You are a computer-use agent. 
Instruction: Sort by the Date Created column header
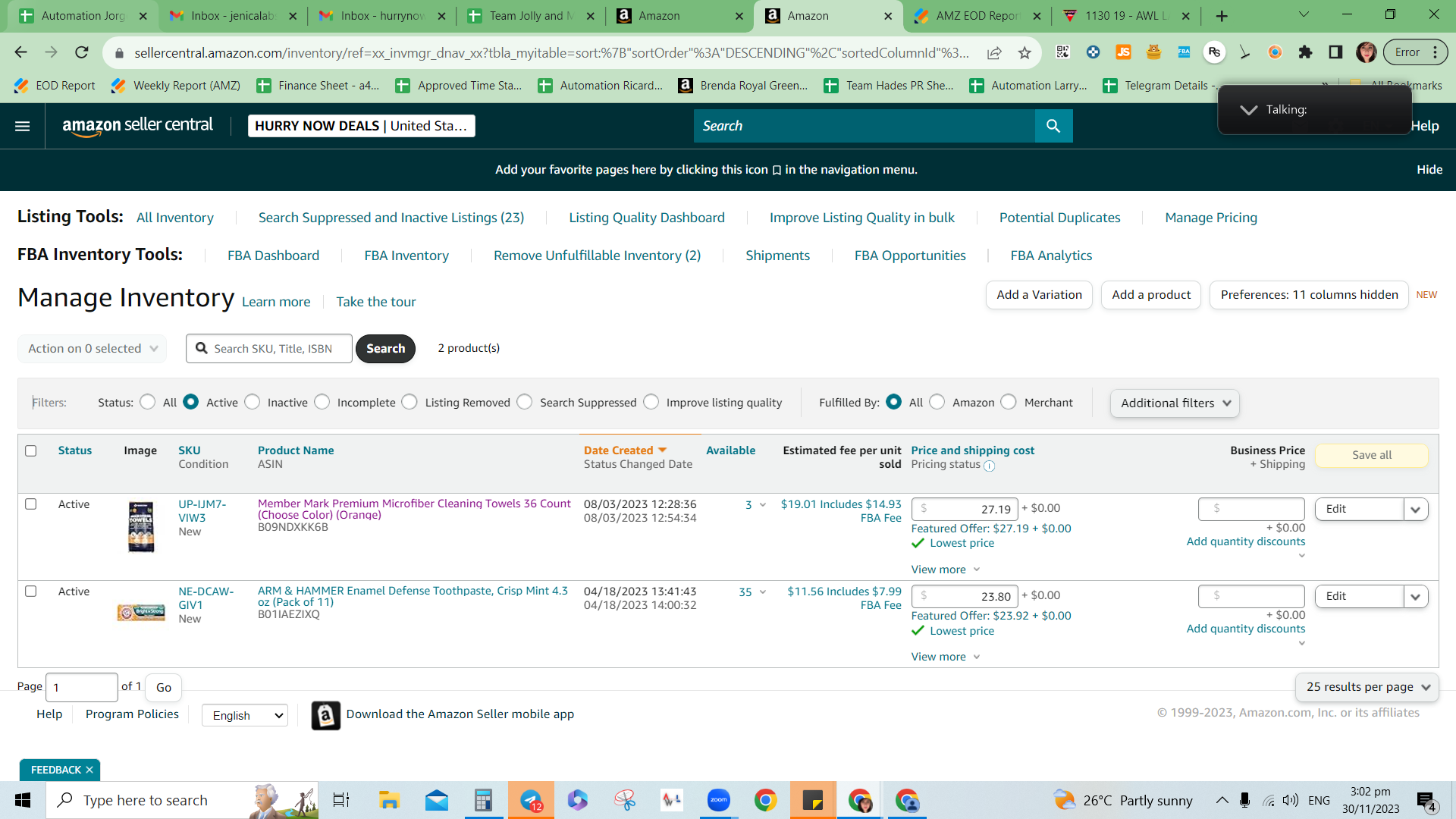pyautogui.click(x=618, y=450)
